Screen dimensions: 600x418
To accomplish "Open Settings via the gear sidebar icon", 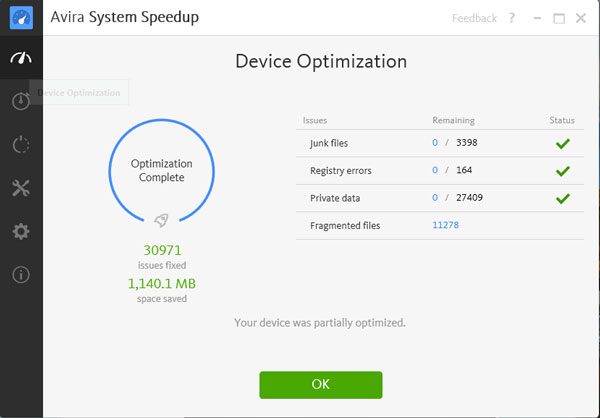I will click(x=21, y=232).
